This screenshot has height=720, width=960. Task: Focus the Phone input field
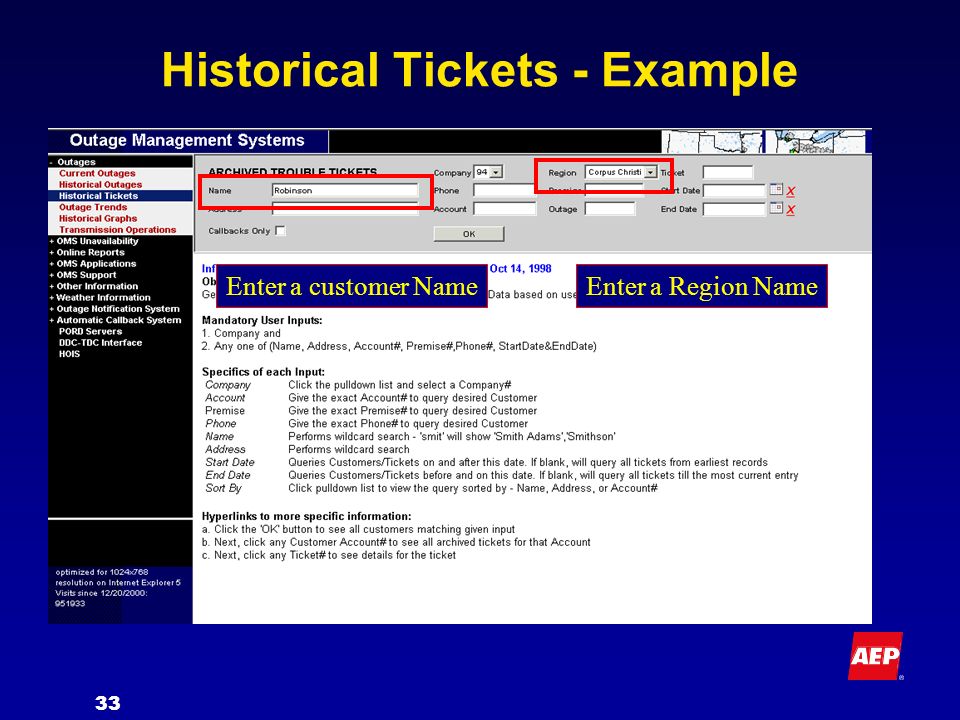(505, 190)
